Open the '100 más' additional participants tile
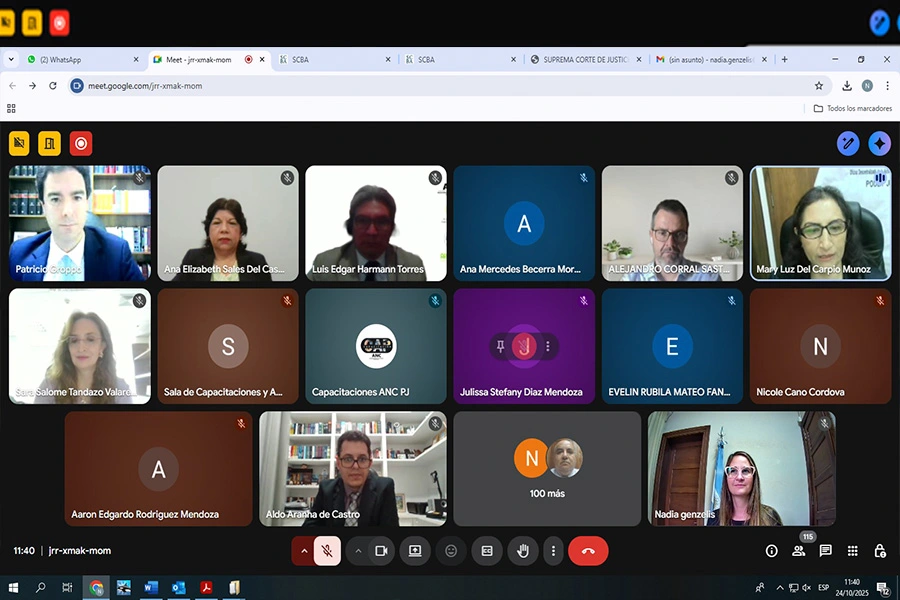 click(x=547, y=468)
